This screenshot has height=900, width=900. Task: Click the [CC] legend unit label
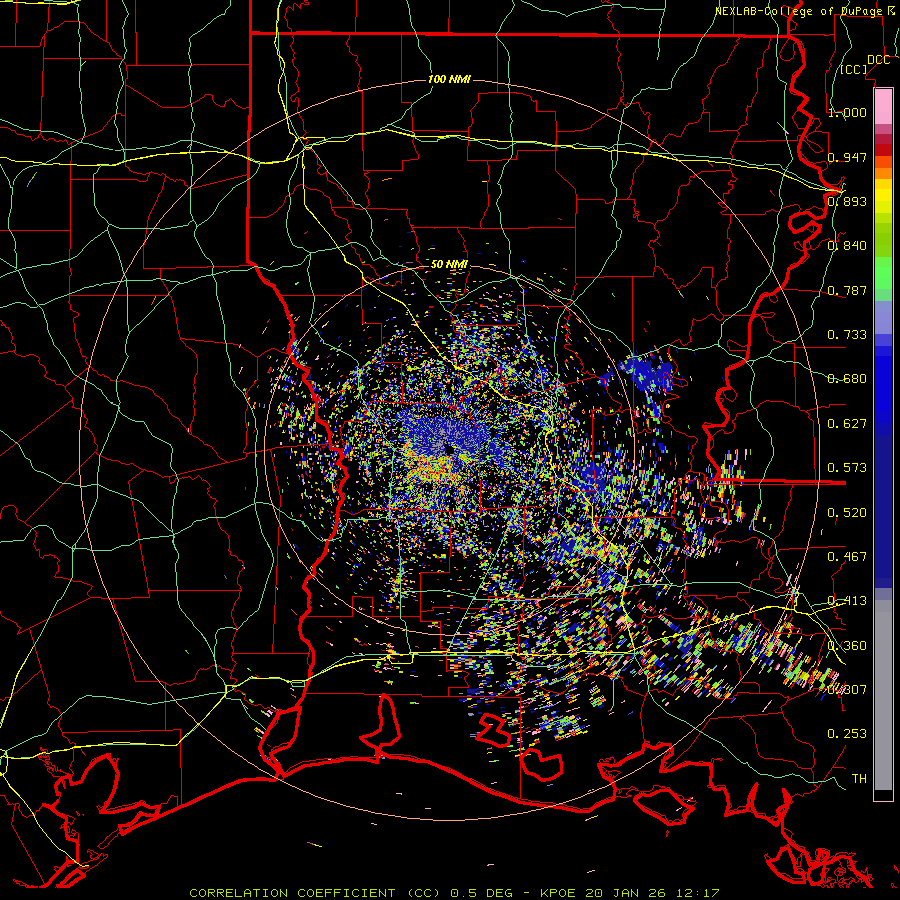854,70
